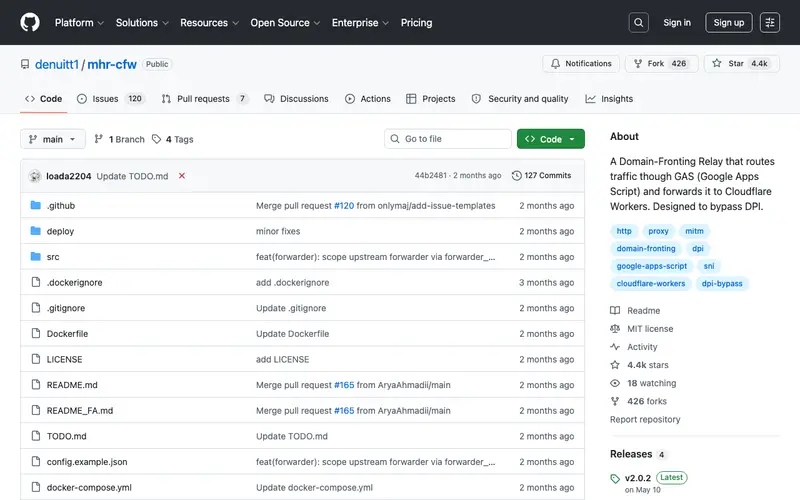Click the branch icon next to 1 Branch
Image resolution: width=800 pixels, height=500 pixels.
98,139
